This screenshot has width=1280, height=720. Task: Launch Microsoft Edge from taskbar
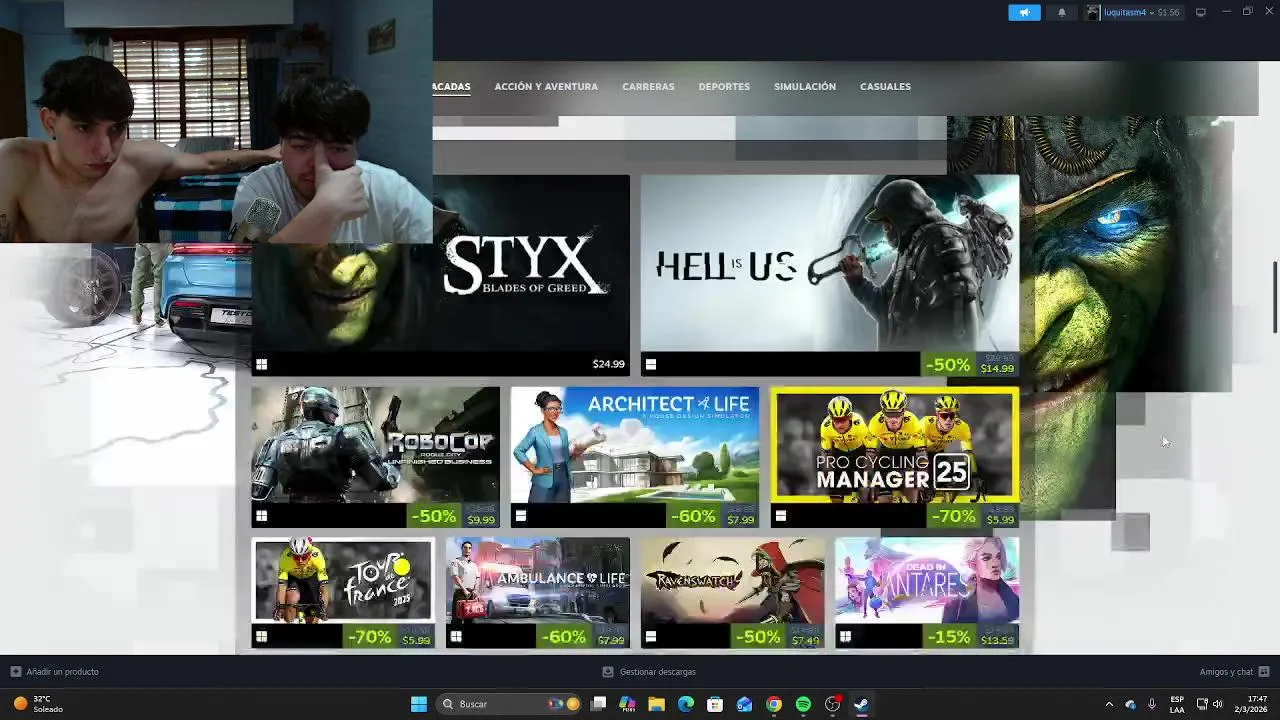[x=686, y=704]
